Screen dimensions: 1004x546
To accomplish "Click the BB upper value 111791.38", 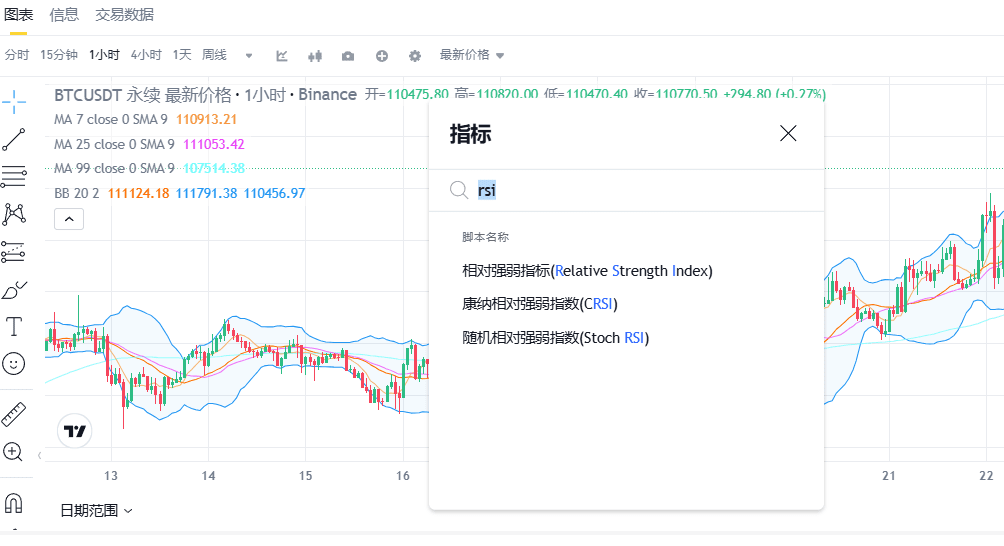I will 207,193.
